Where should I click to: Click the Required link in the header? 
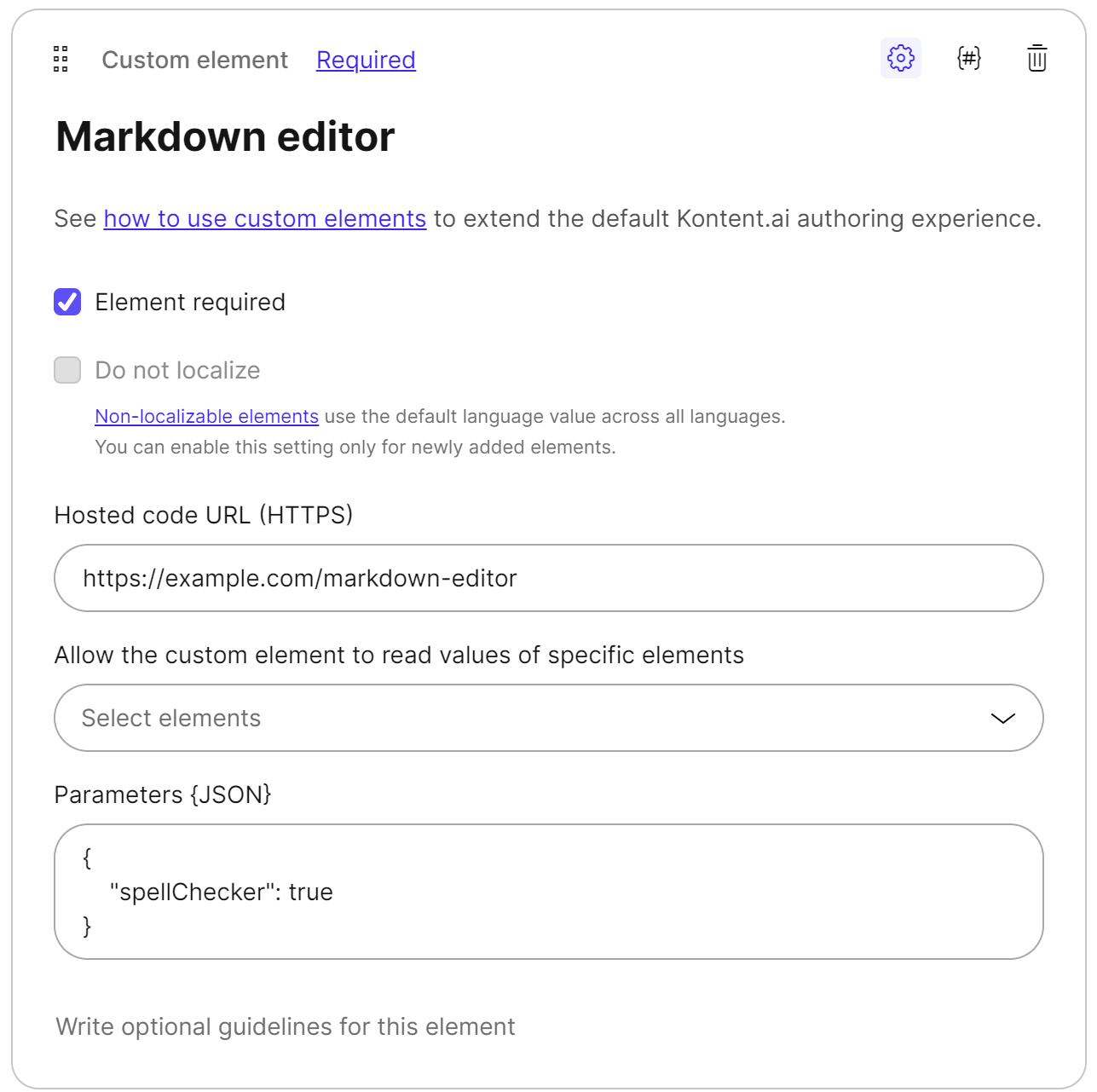pos(366,60)
